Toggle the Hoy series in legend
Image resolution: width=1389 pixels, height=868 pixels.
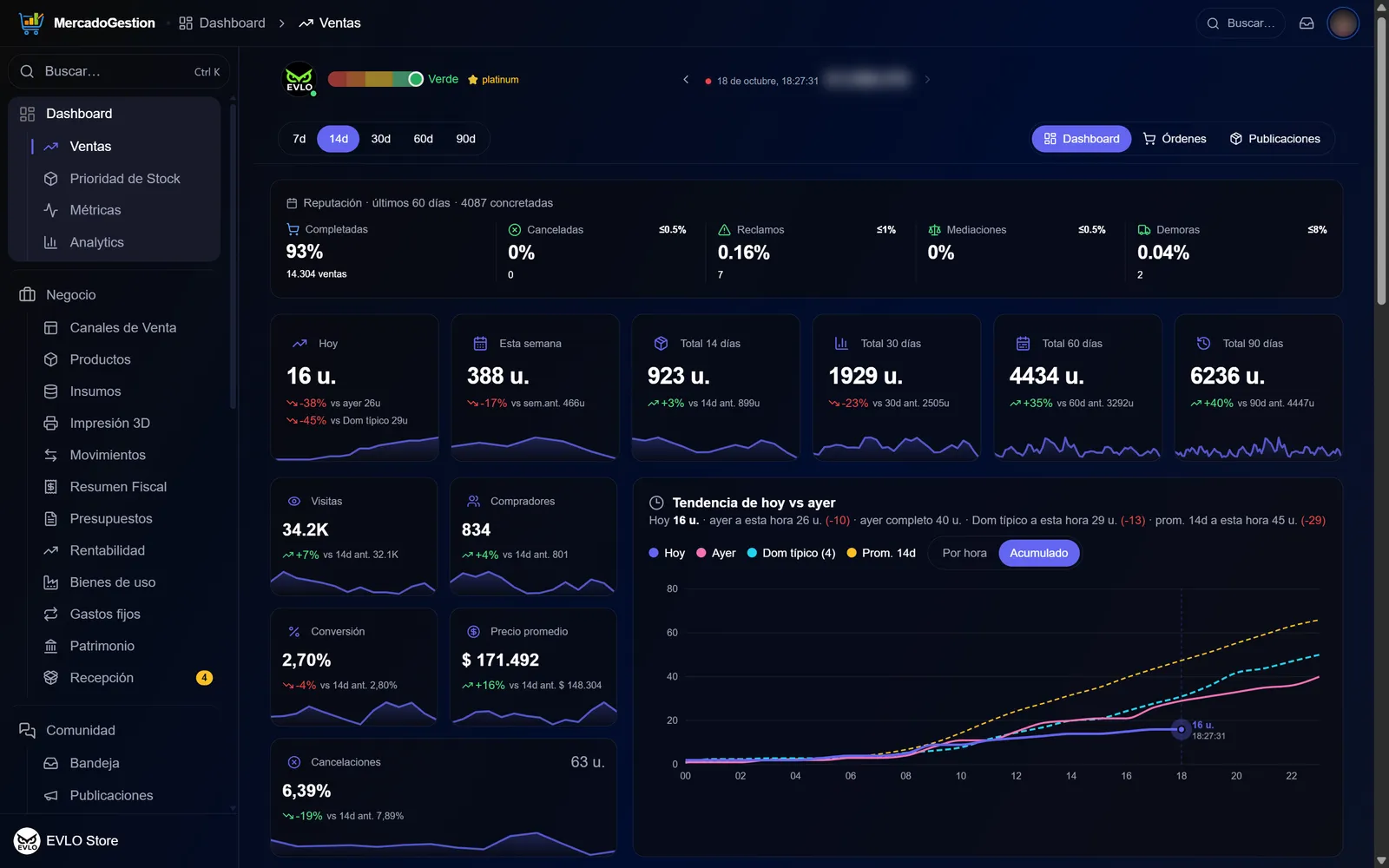point(667,553)
